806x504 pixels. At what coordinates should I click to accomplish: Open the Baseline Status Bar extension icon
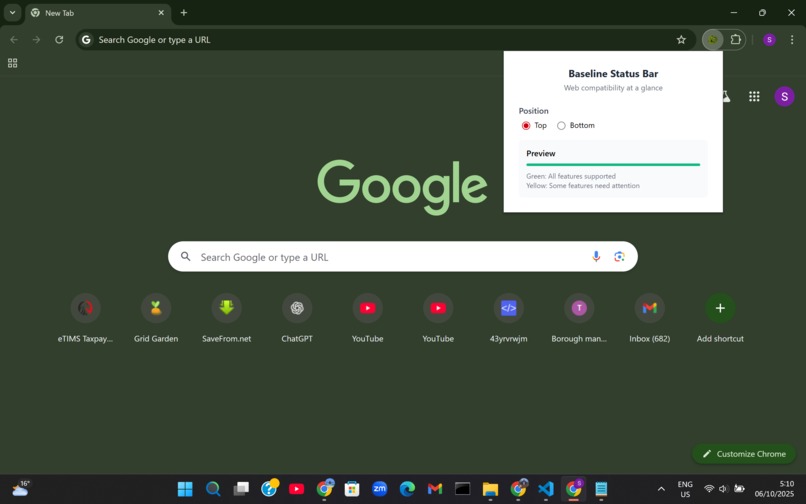[x=712, y=40]
